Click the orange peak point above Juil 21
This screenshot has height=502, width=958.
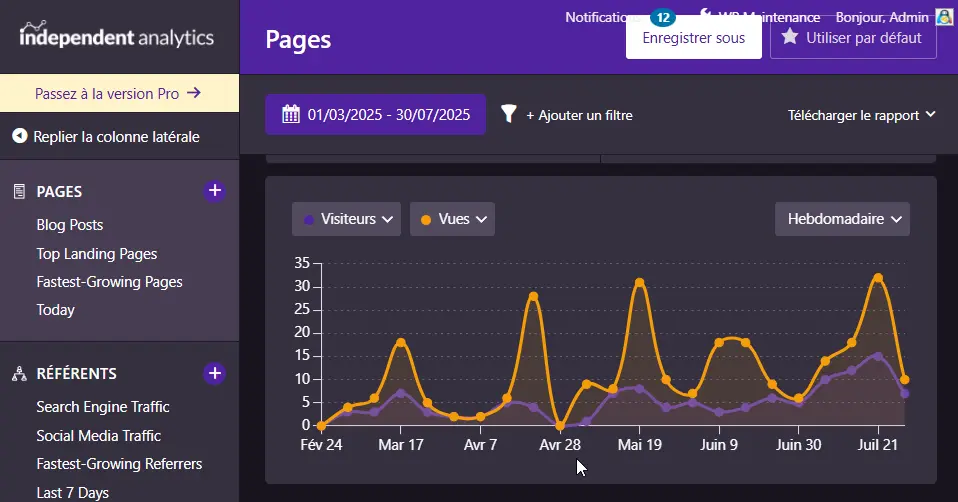coord(878,278)
